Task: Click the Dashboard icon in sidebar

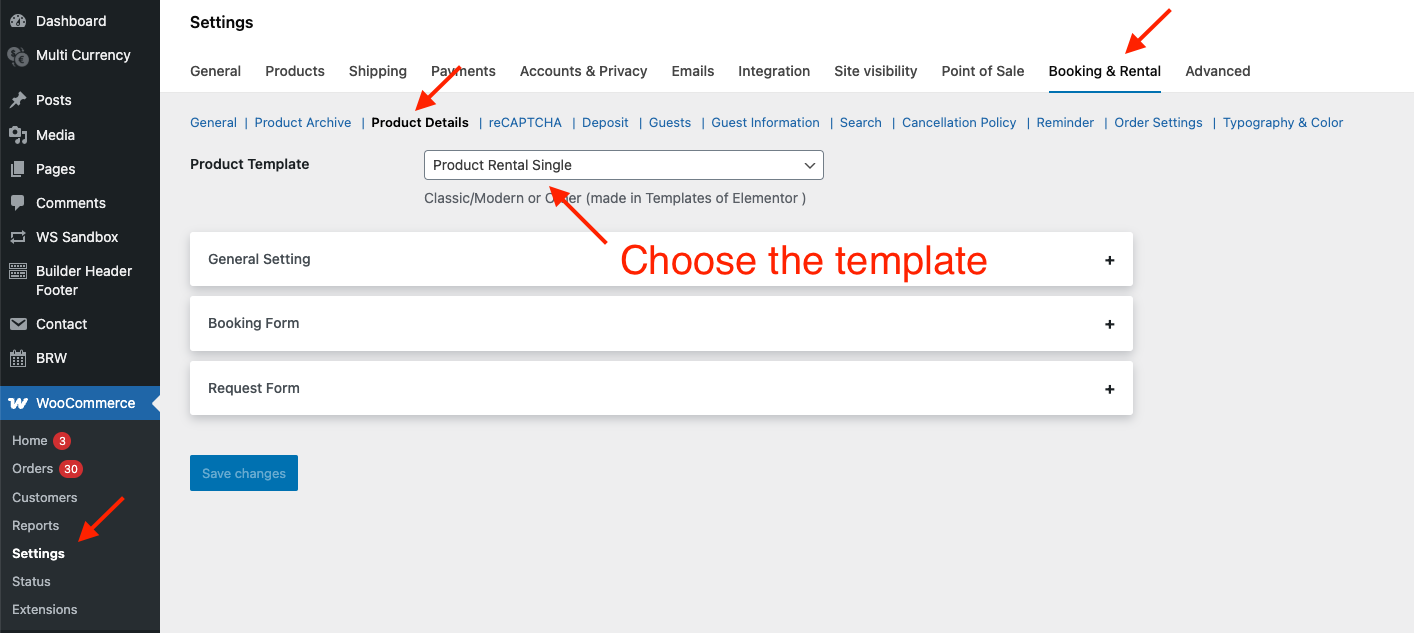Action: 18,21
